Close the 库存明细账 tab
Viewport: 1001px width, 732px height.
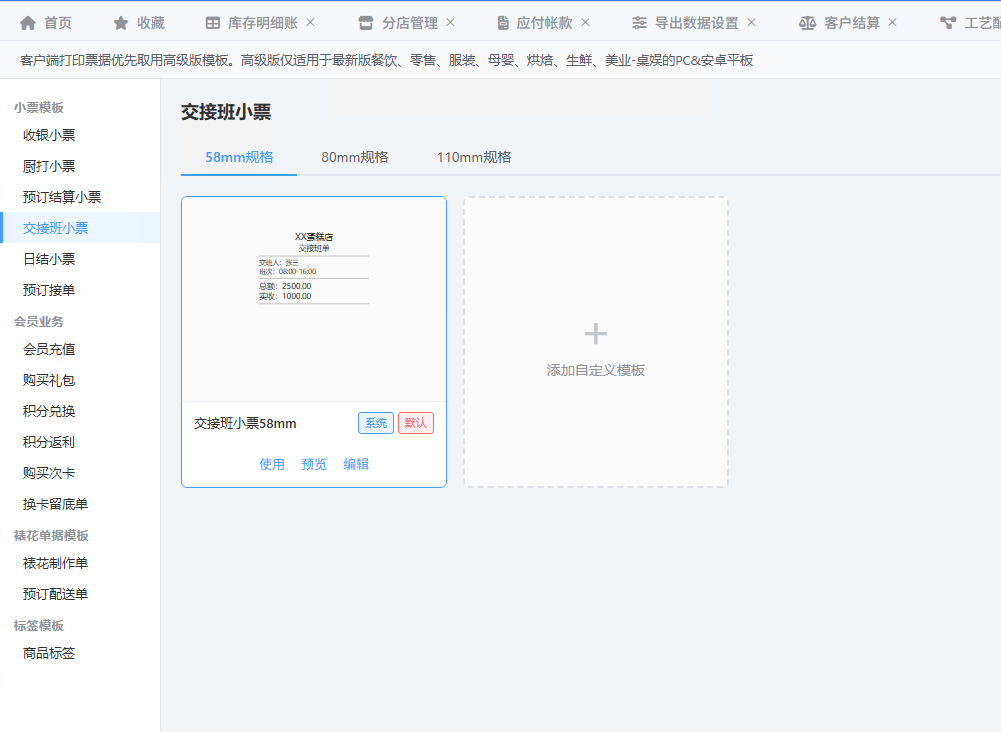(x=310, y=22)
